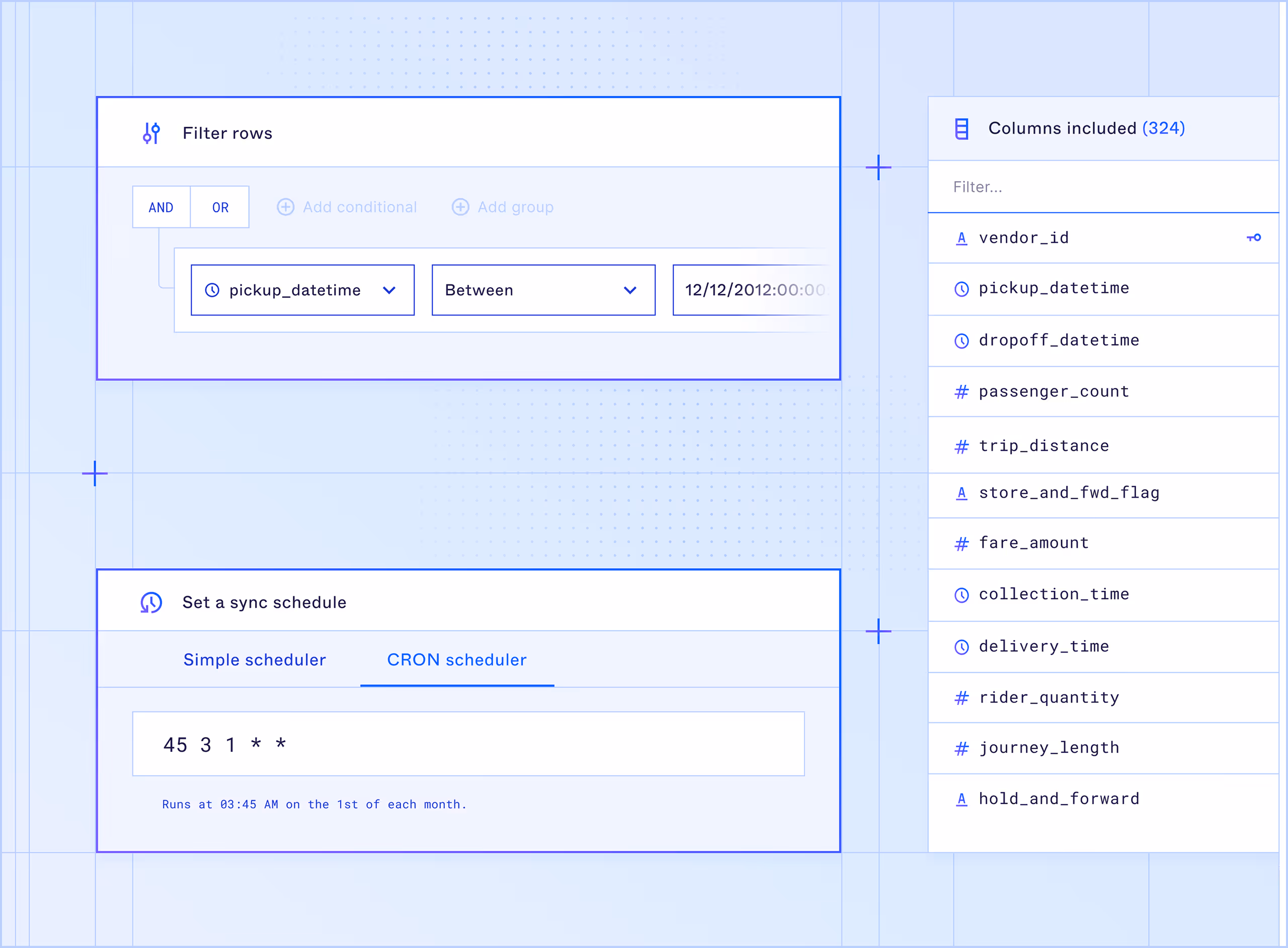Click the clock icon next to dropoff_datetime
Viewport: 1288px width, 948px height.
[961, 341]
